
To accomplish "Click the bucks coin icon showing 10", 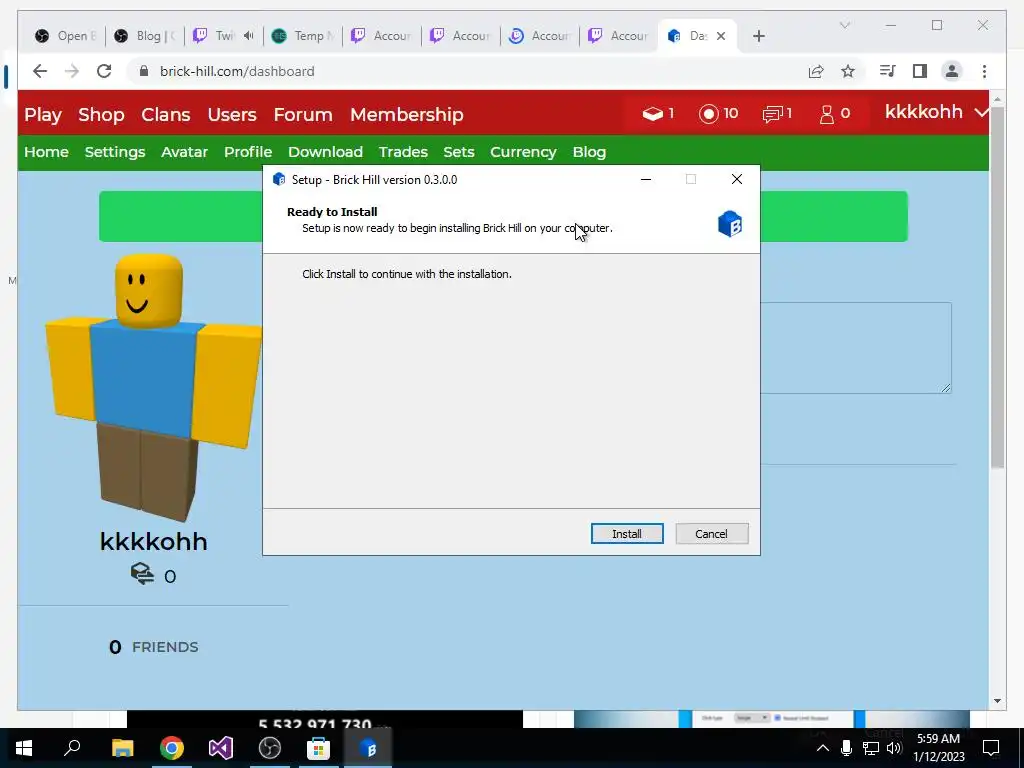I will pyautogui.click(x=709, y=114).
